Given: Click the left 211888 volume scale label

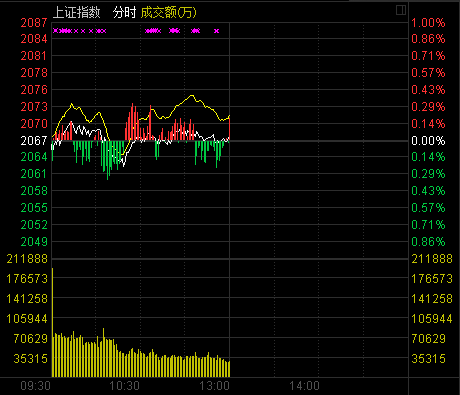Looking at the screenshot, I should (27, 259).
